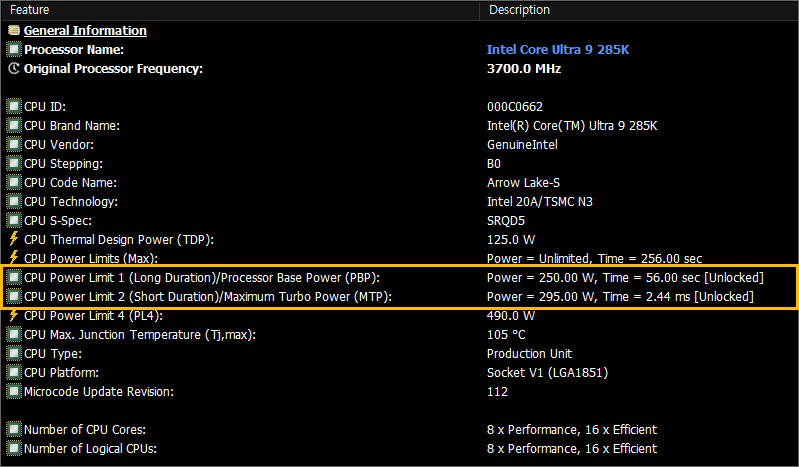Click the chip icon beside CPU S-Spec
Screen dimensions: 799x467
click(14, 220)
